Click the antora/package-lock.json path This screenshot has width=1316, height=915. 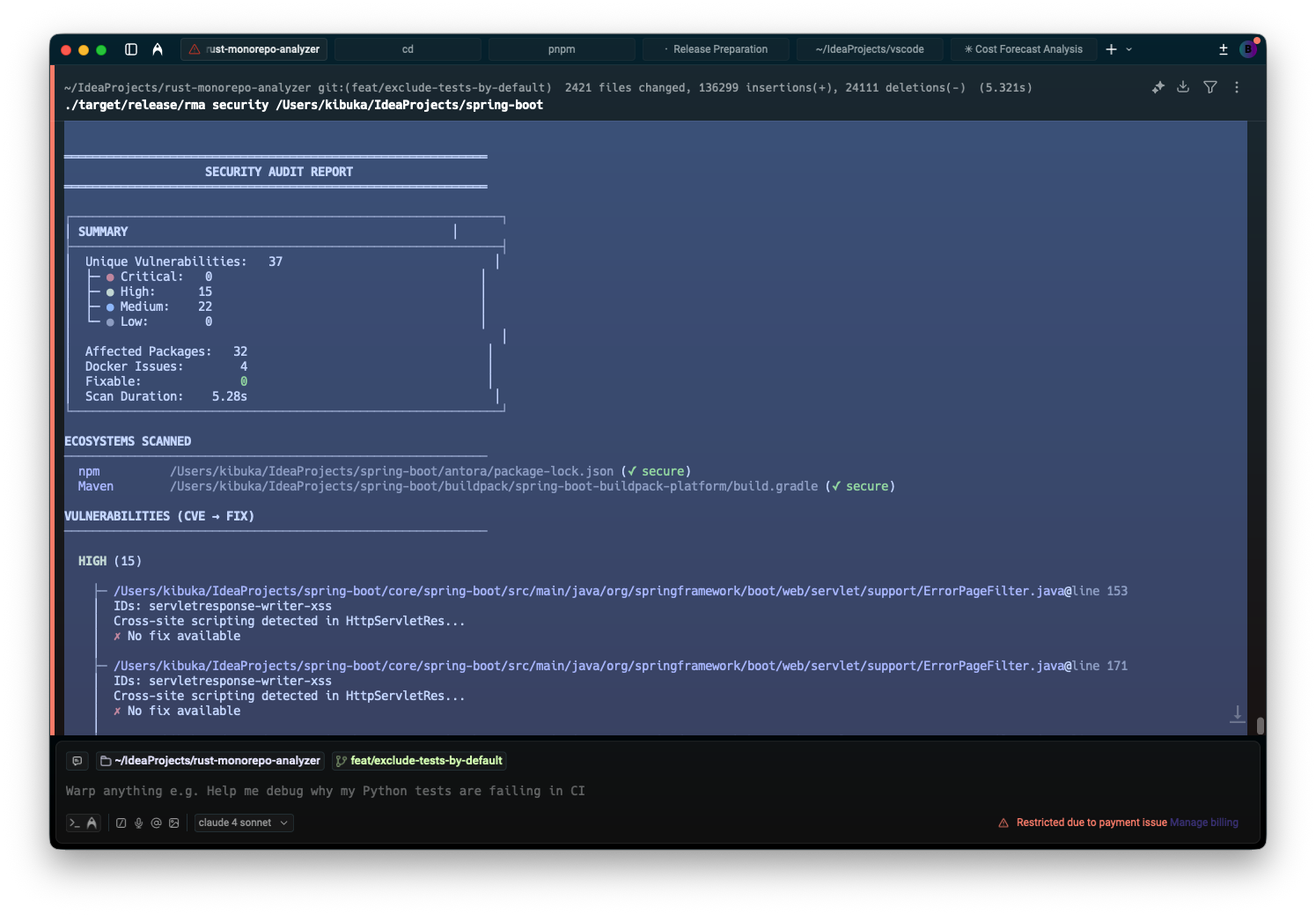click(392, 471)
